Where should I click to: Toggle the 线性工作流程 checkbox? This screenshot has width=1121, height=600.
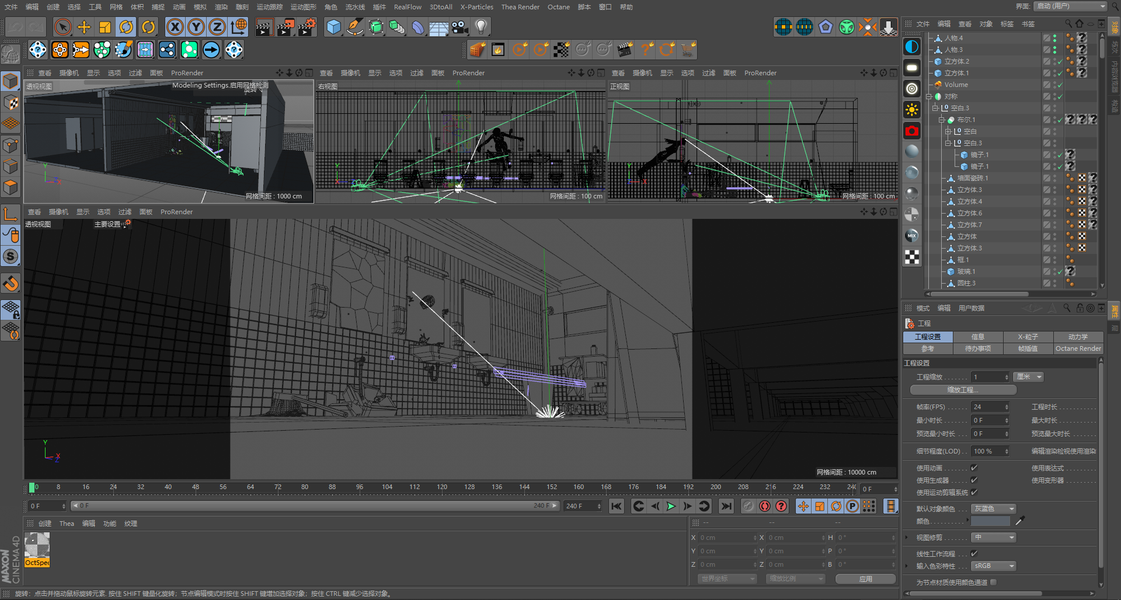[x=974, y=554]
